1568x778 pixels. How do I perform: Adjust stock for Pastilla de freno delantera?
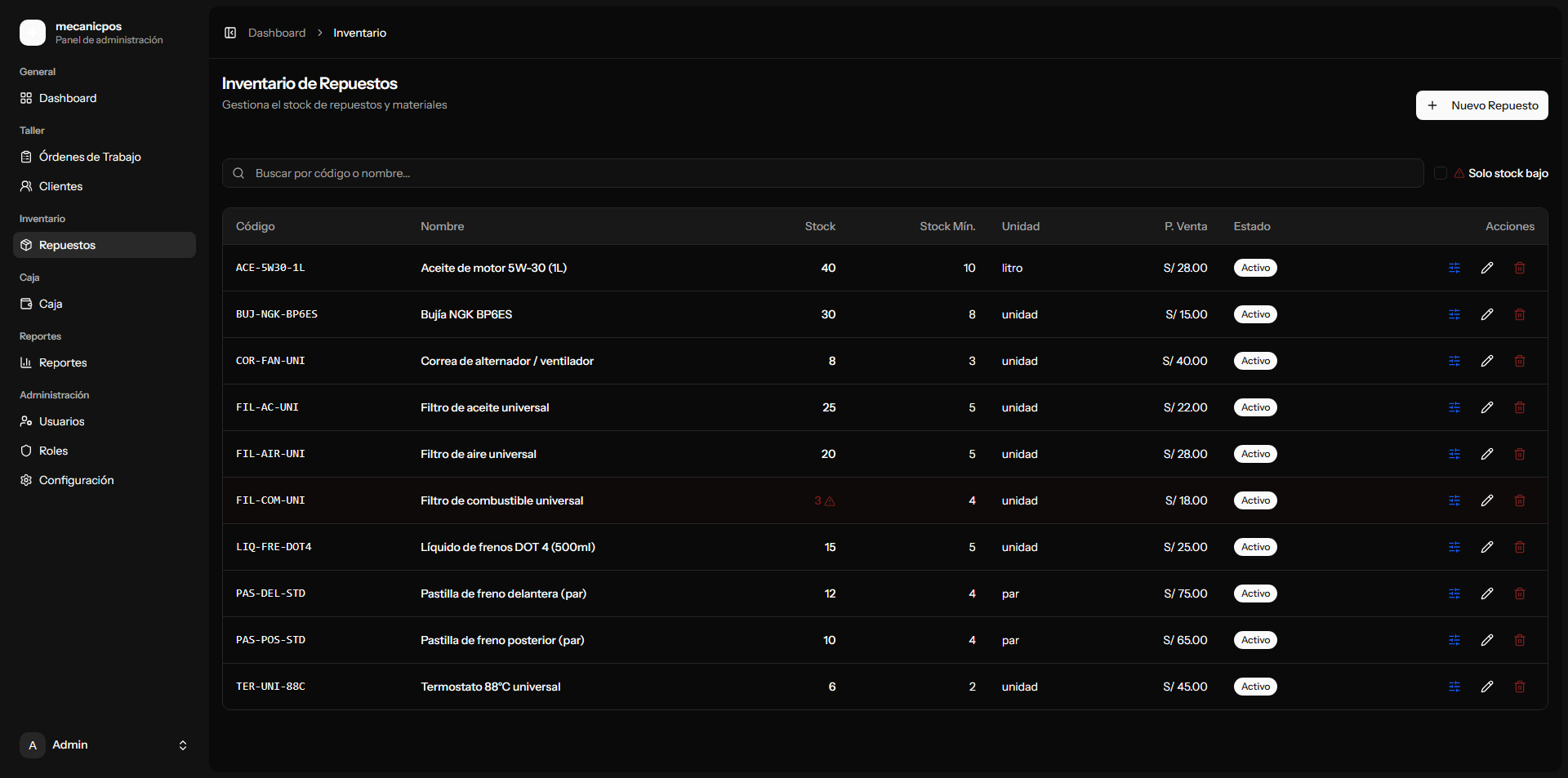coord(1454,594)
